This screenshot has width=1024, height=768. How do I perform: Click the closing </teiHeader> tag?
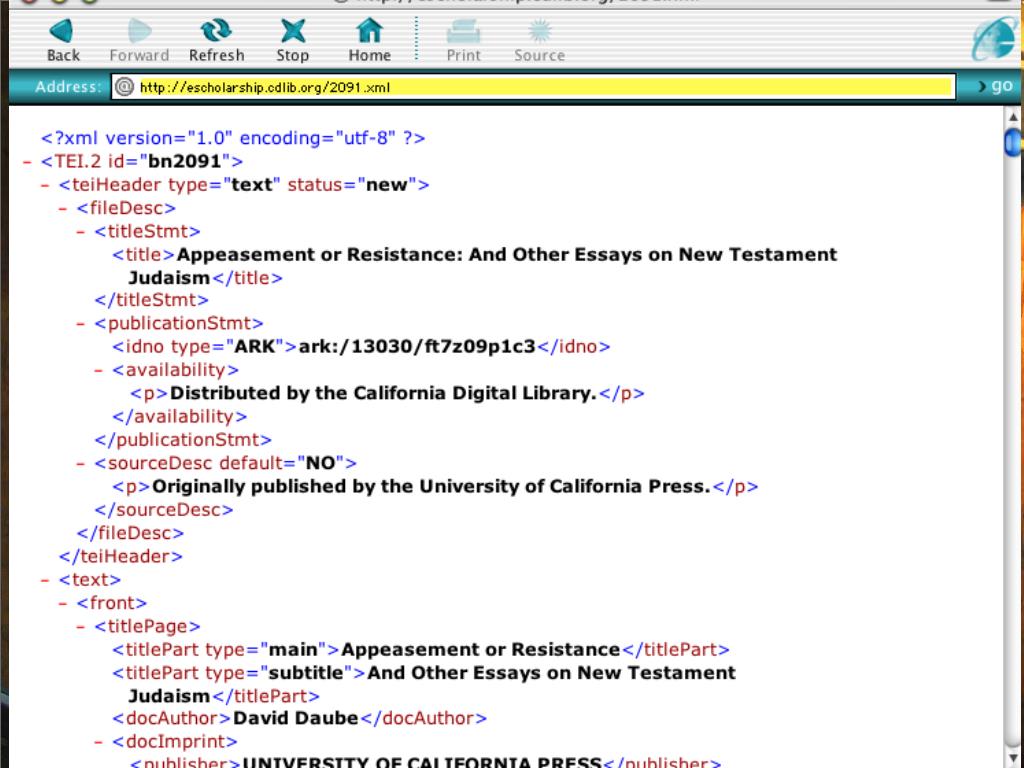tap(121, 556)
